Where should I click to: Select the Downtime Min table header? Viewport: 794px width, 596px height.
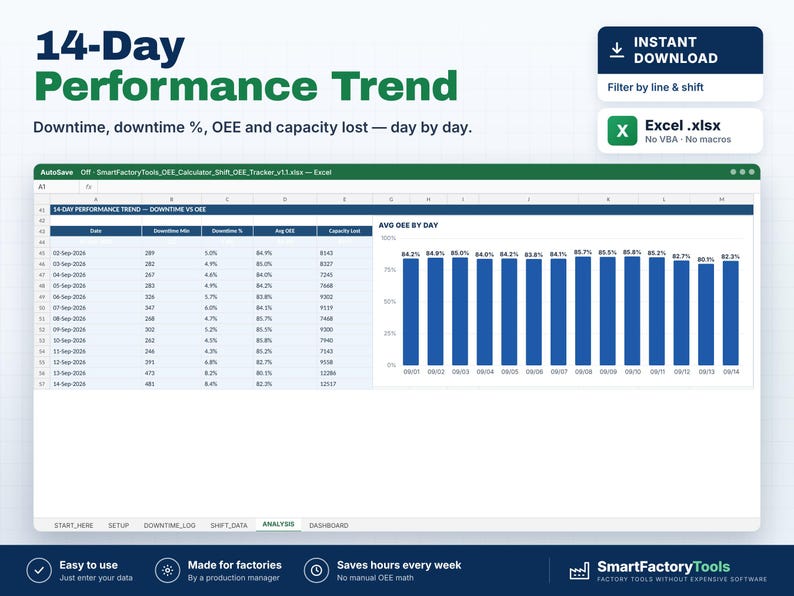(172, 231)
